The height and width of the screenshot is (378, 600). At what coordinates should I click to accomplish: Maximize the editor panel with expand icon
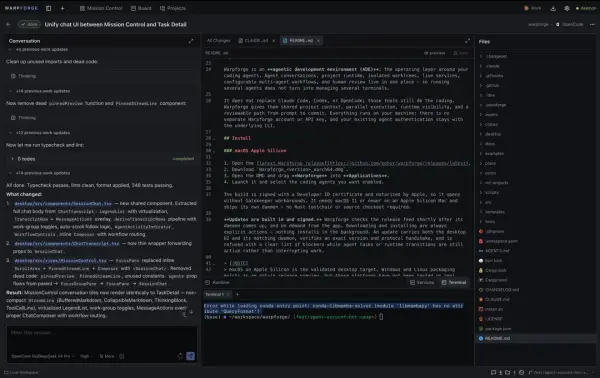[x=467, y=41]
